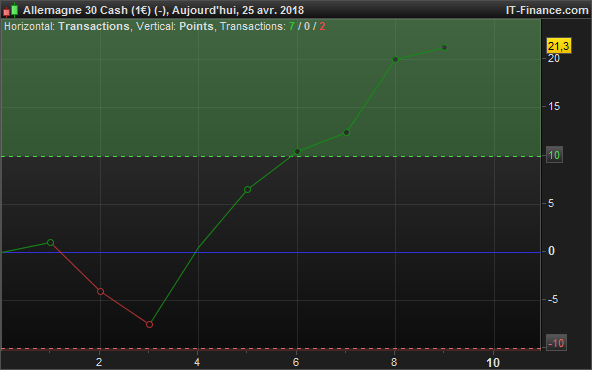This screenshot has height=370, width=592.
Task: Click the candlestick icon in title bar
Action: pyautogui.click(x=11, y=10)
